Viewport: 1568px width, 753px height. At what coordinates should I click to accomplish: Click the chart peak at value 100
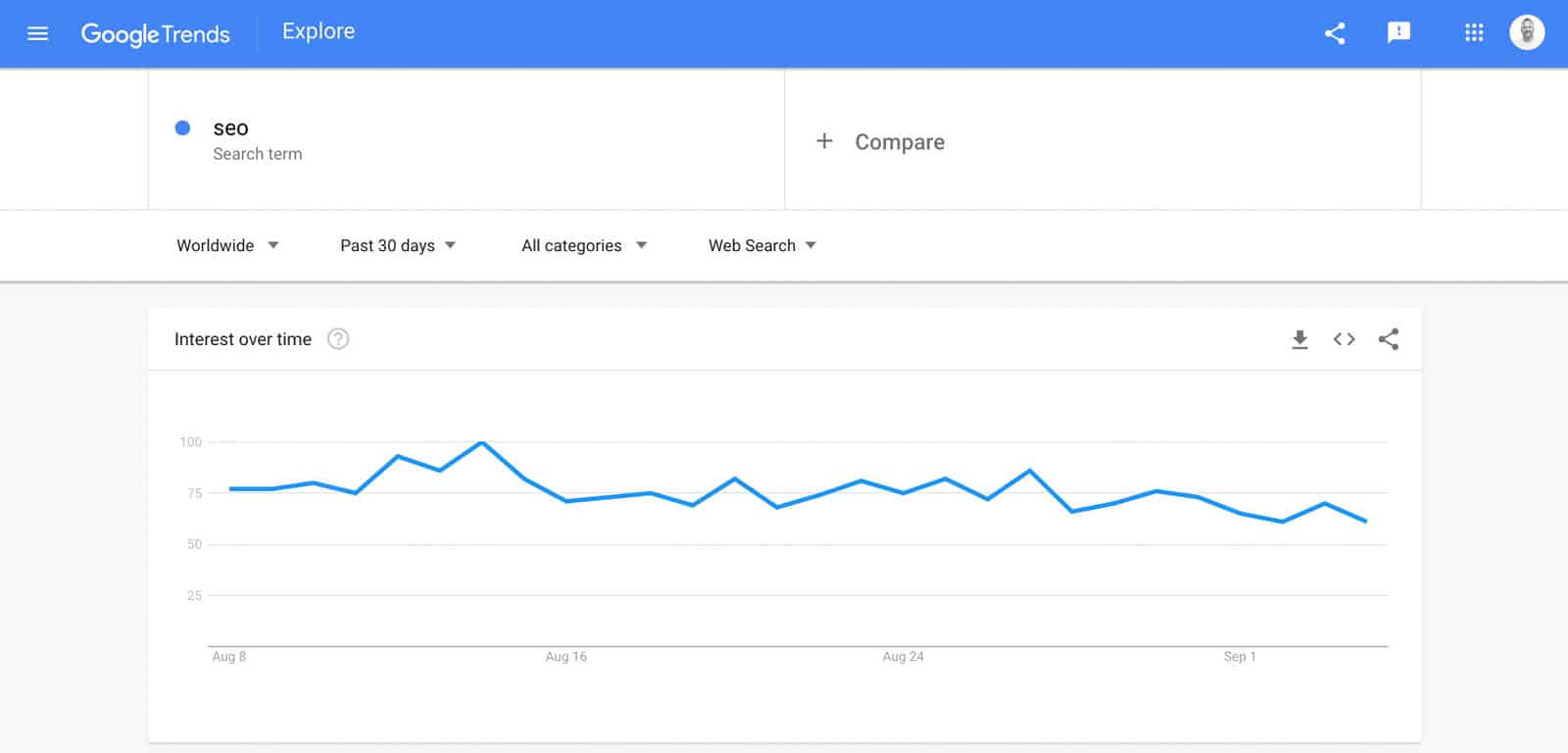pos(481,442)
